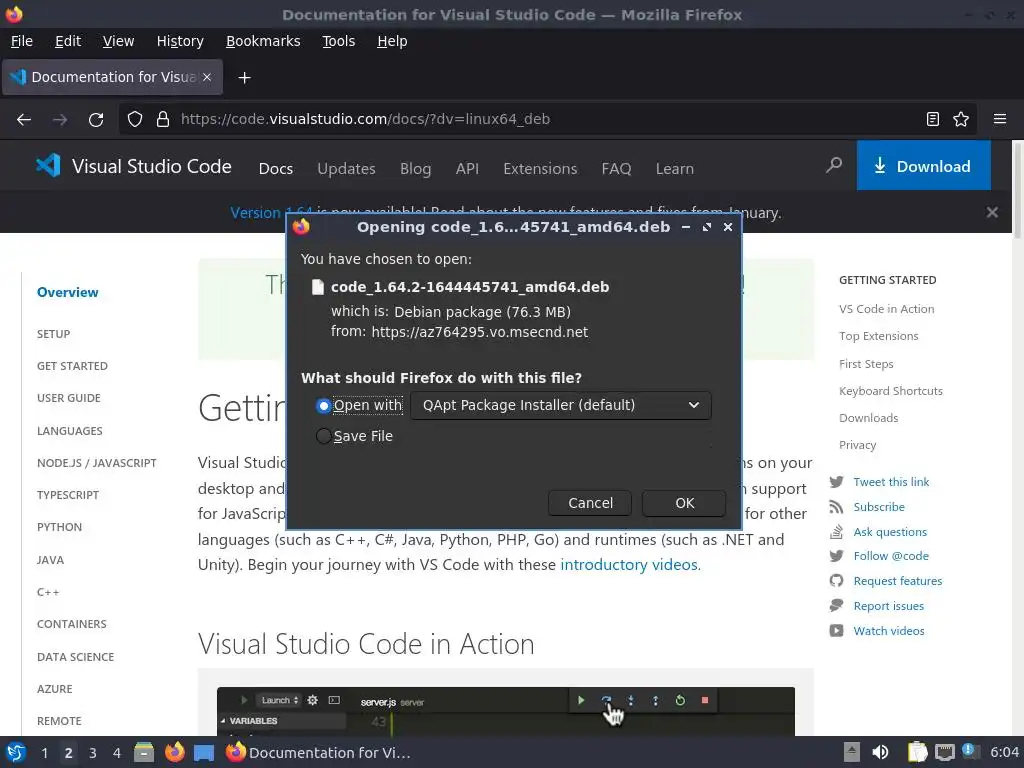Open the site search magnifier
The image size is (1024, 768).
point(834,165)
